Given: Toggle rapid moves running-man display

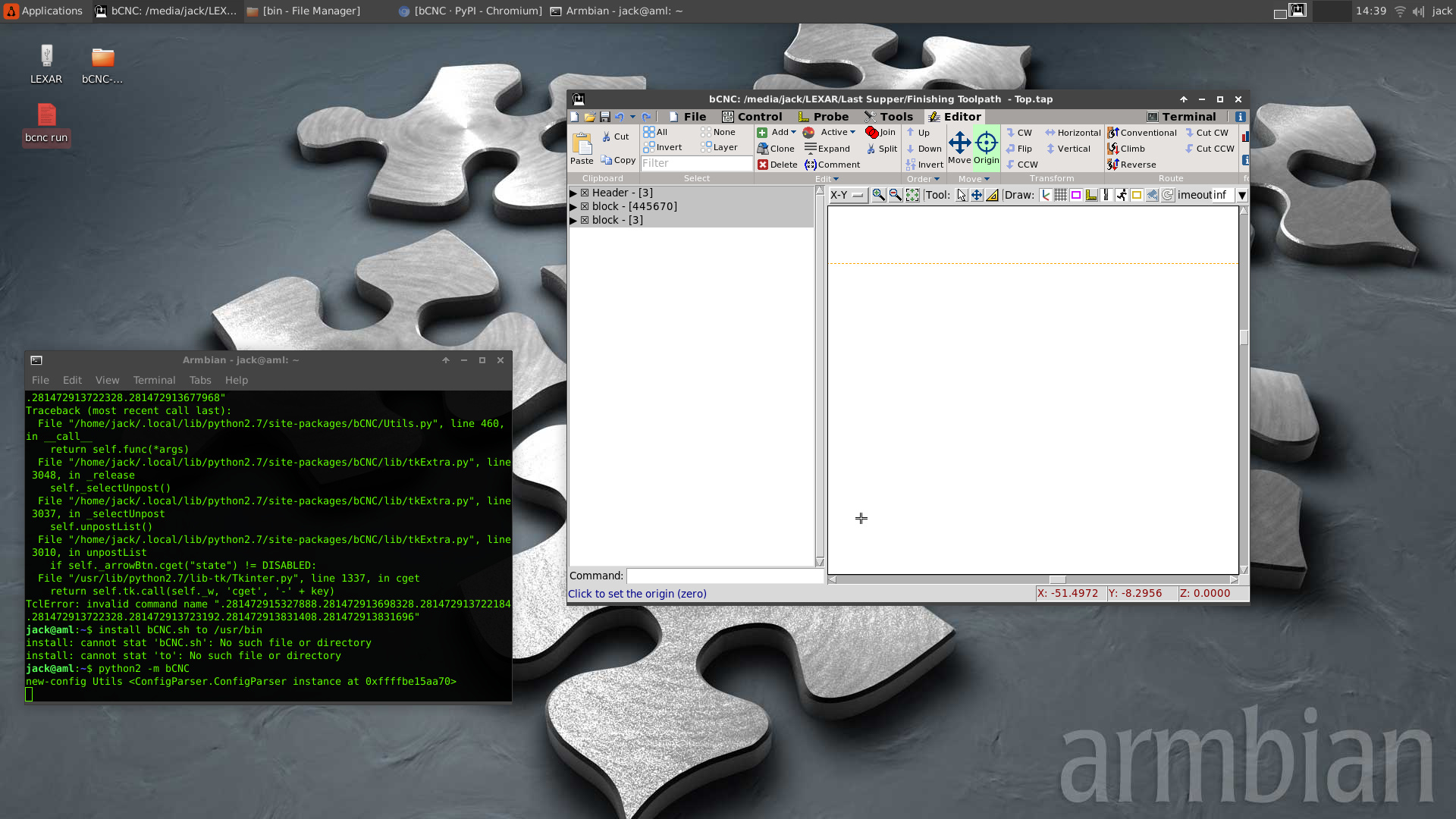Looking at the screenshot, I should coord(1122,195).
